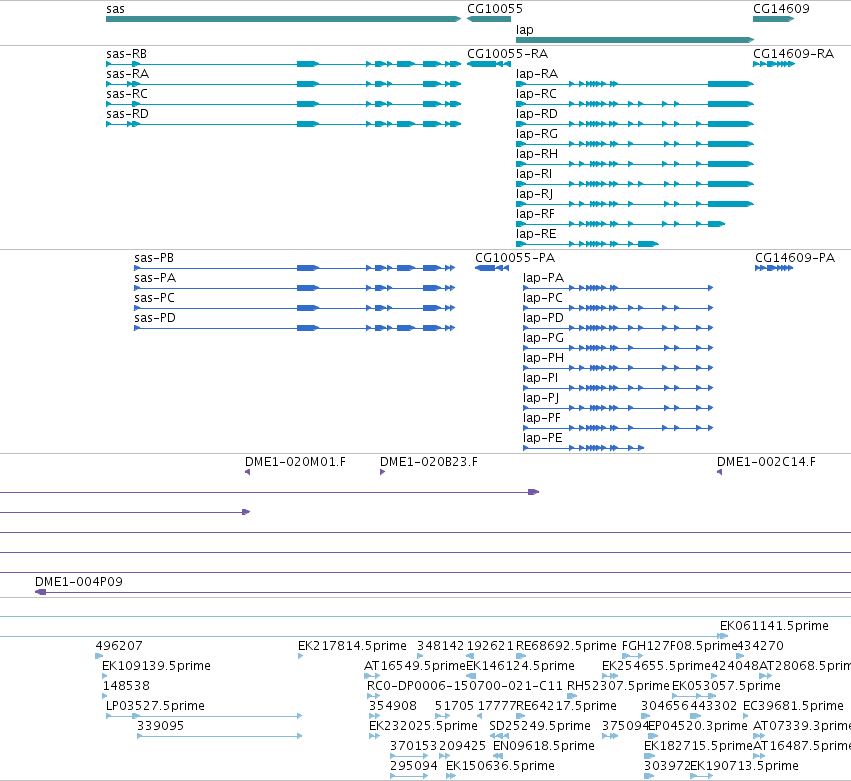
Task: Select the CG10055-RA transcript label
Action: [507, 54]
